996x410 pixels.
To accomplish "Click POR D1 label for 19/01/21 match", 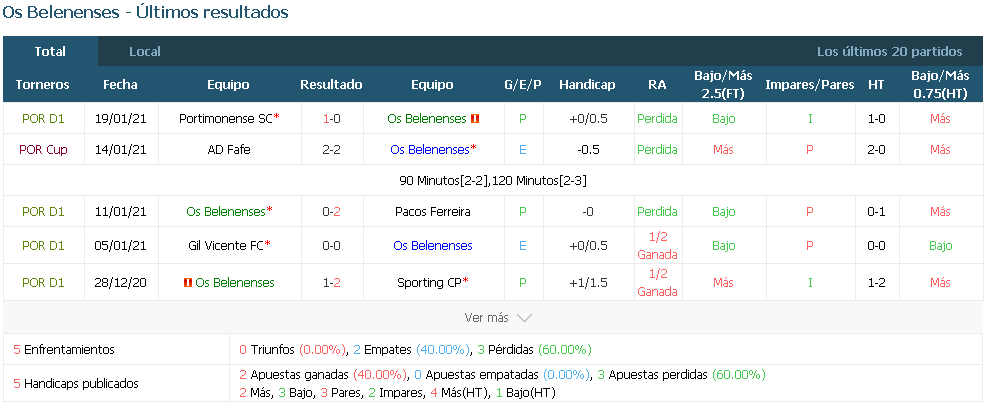I will pyautogui.click(x=43, y=119).
